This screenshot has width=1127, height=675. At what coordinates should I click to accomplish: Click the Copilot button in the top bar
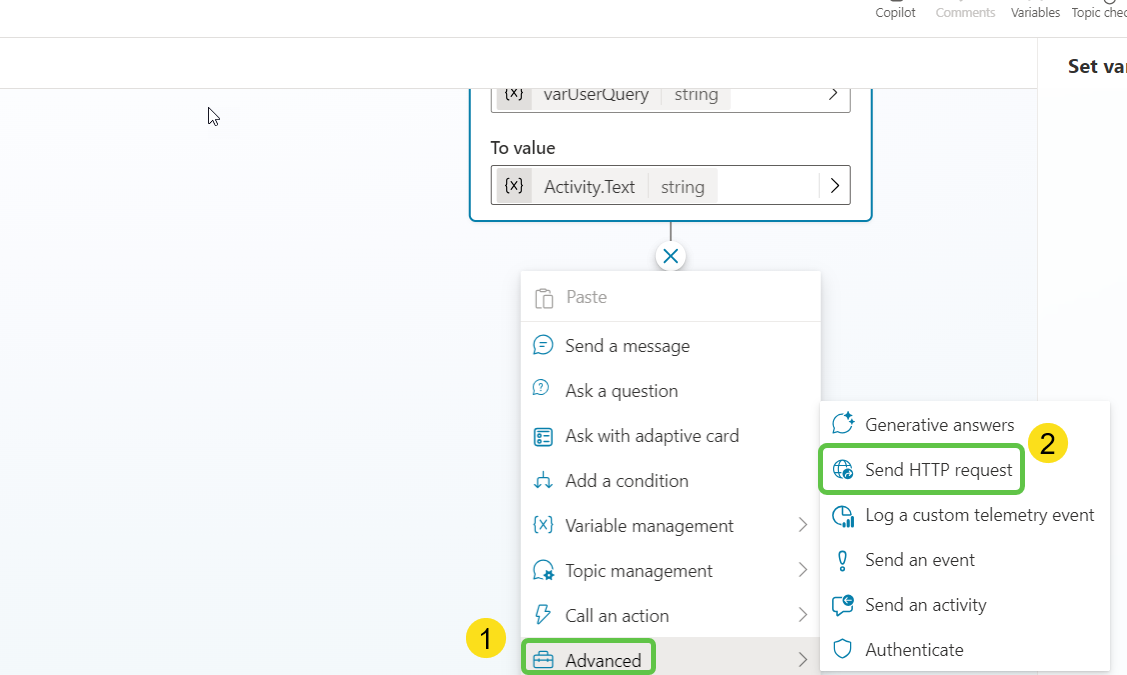(895, 12)
